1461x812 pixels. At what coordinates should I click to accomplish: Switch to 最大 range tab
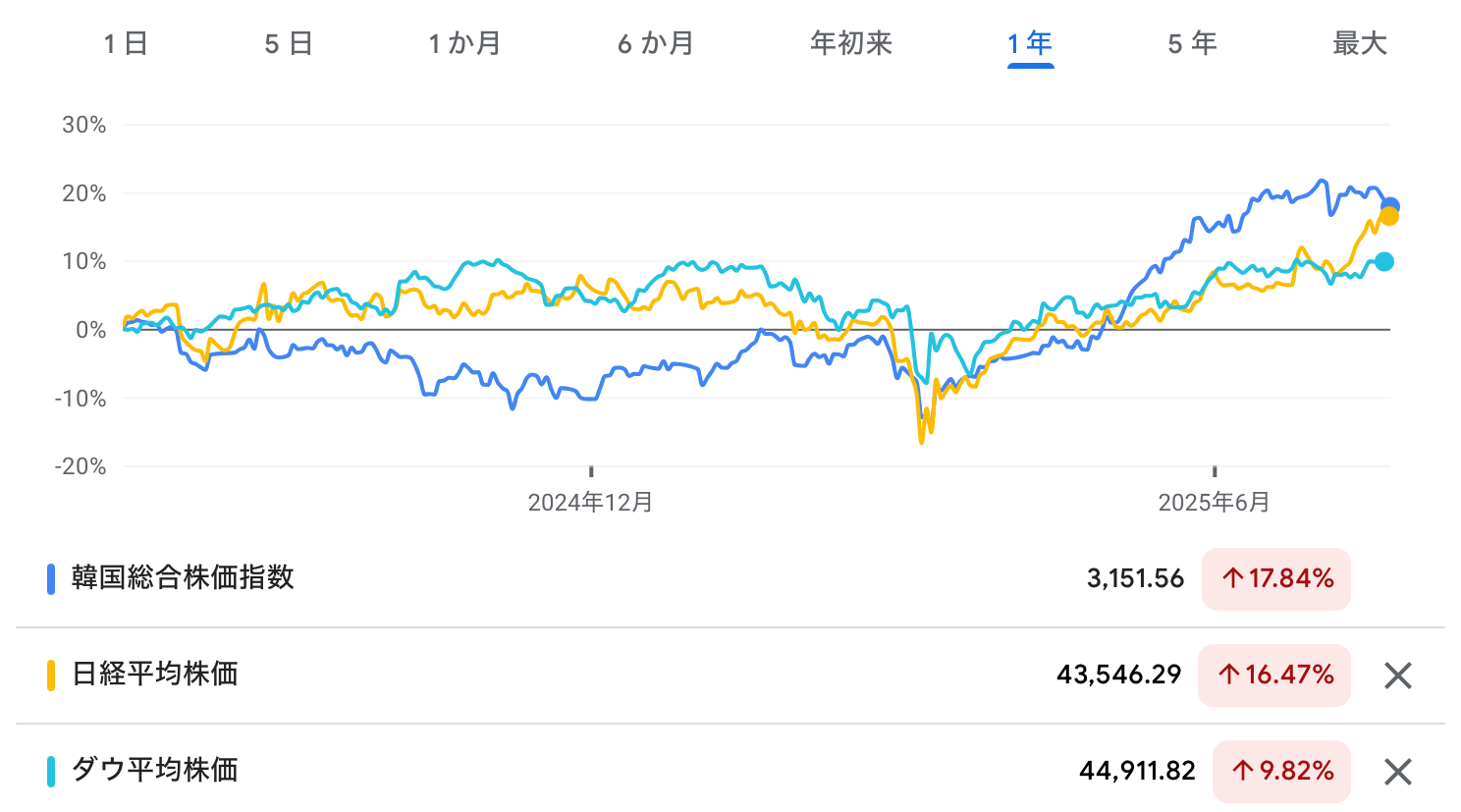[x=1360, y=44]
